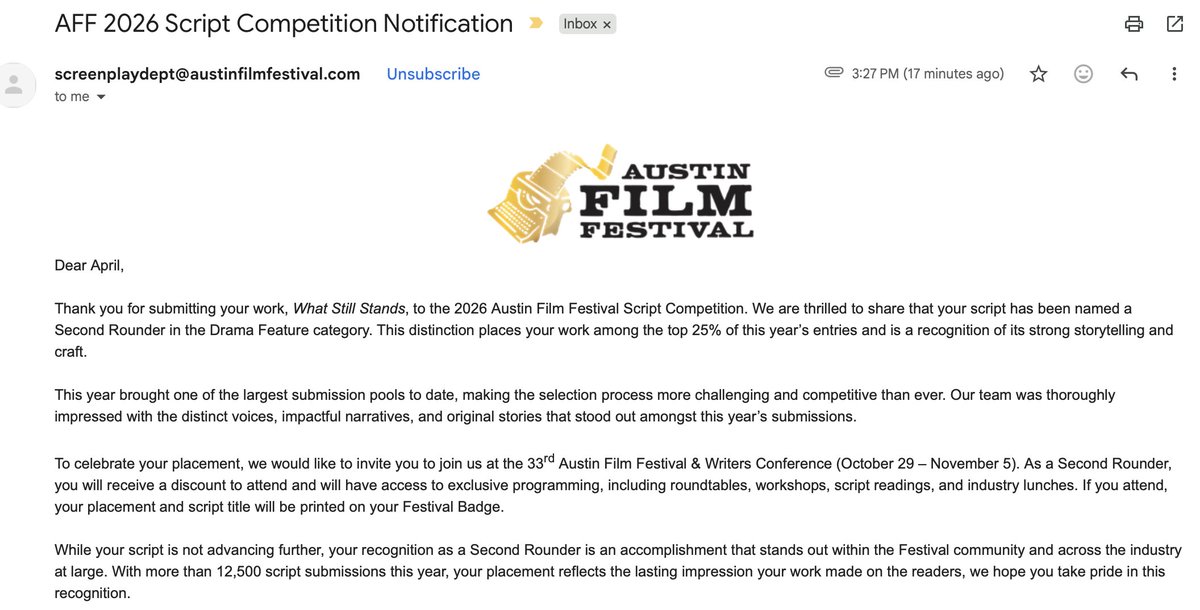Click the italic script title What Still Stands
This screenshot has height=610, width=1200.
pyautogui.click(x=351, y=309)
